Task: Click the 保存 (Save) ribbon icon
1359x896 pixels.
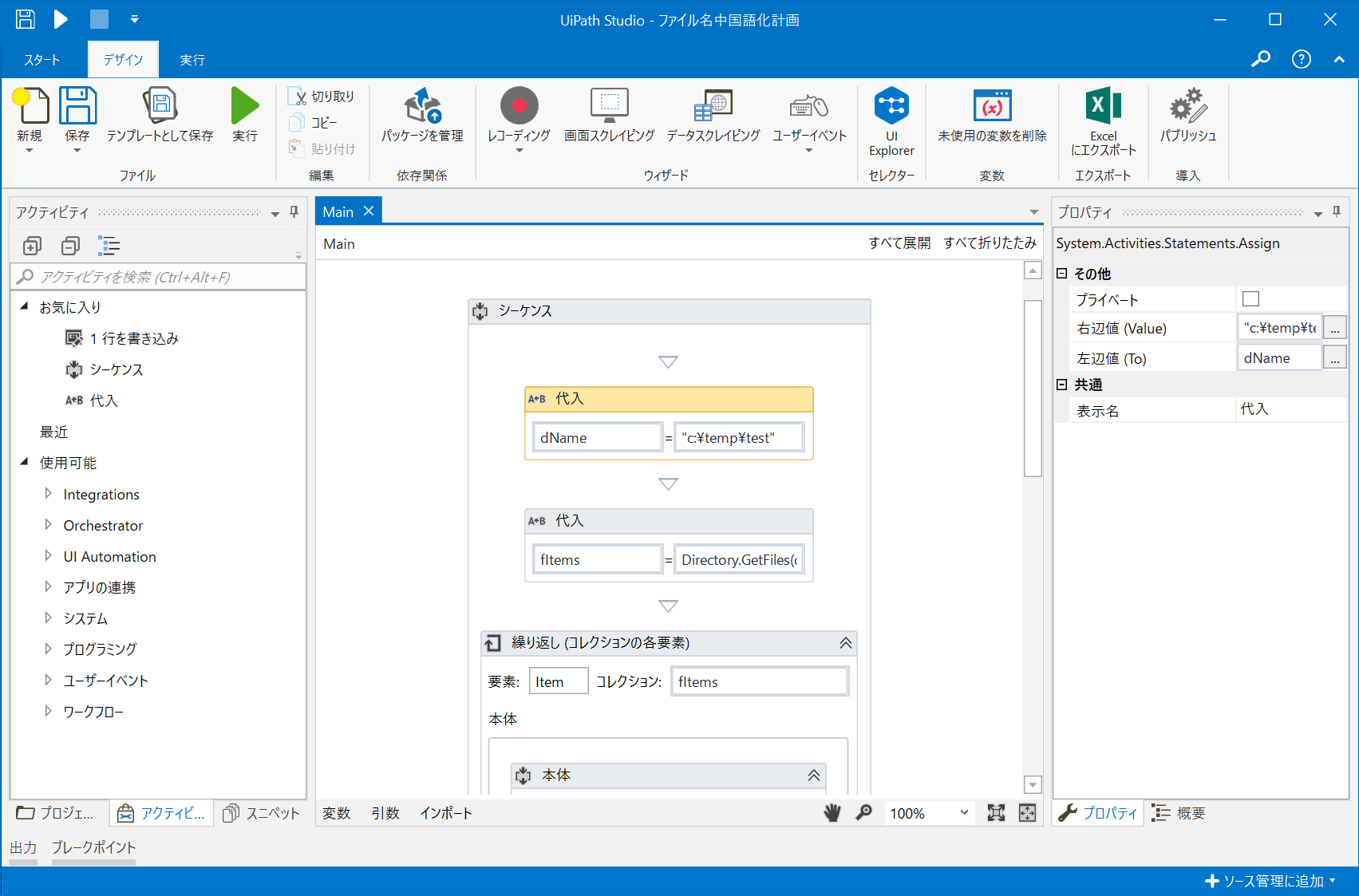Action: point(77,106)
